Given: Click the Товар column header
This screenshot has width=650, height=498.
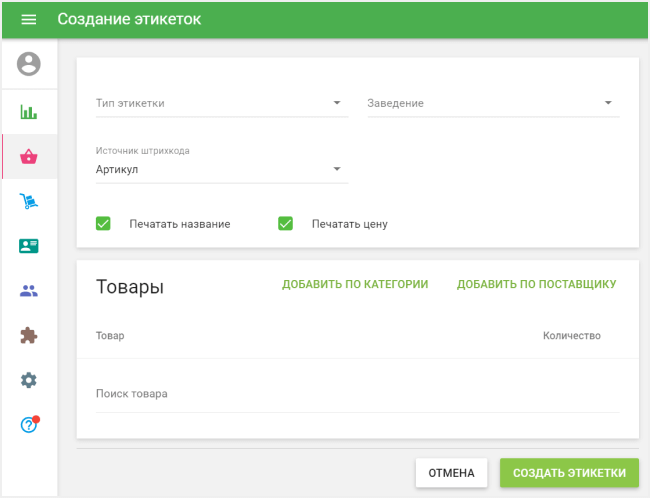Looking at the screenshot, I should pos(110,335).
